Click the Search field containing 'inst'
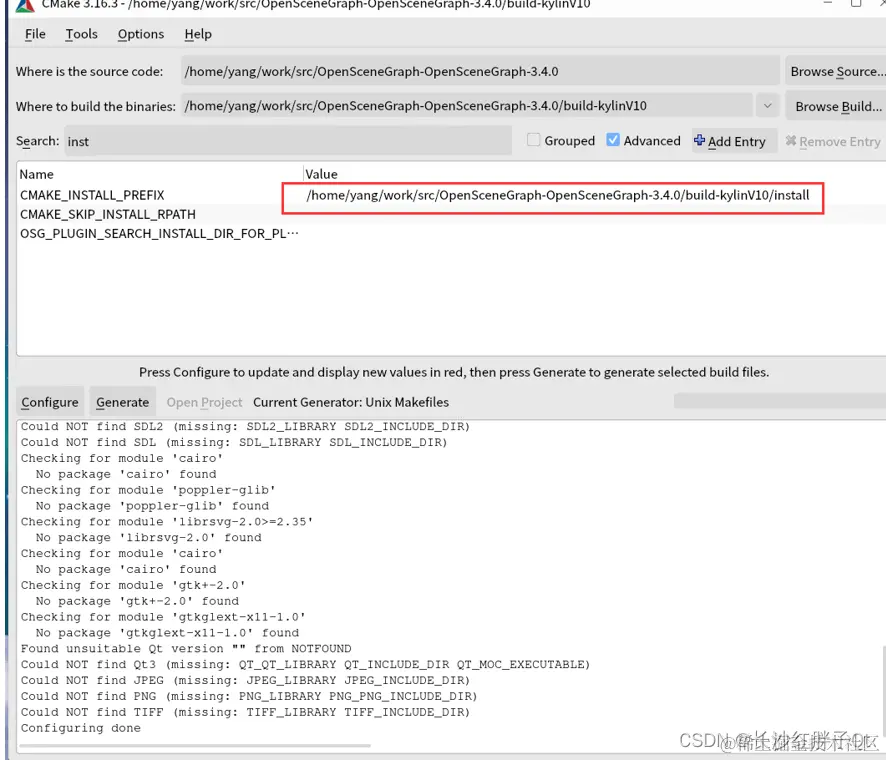The width and height of the screenshot is (886, 760). tap(288, 141)
